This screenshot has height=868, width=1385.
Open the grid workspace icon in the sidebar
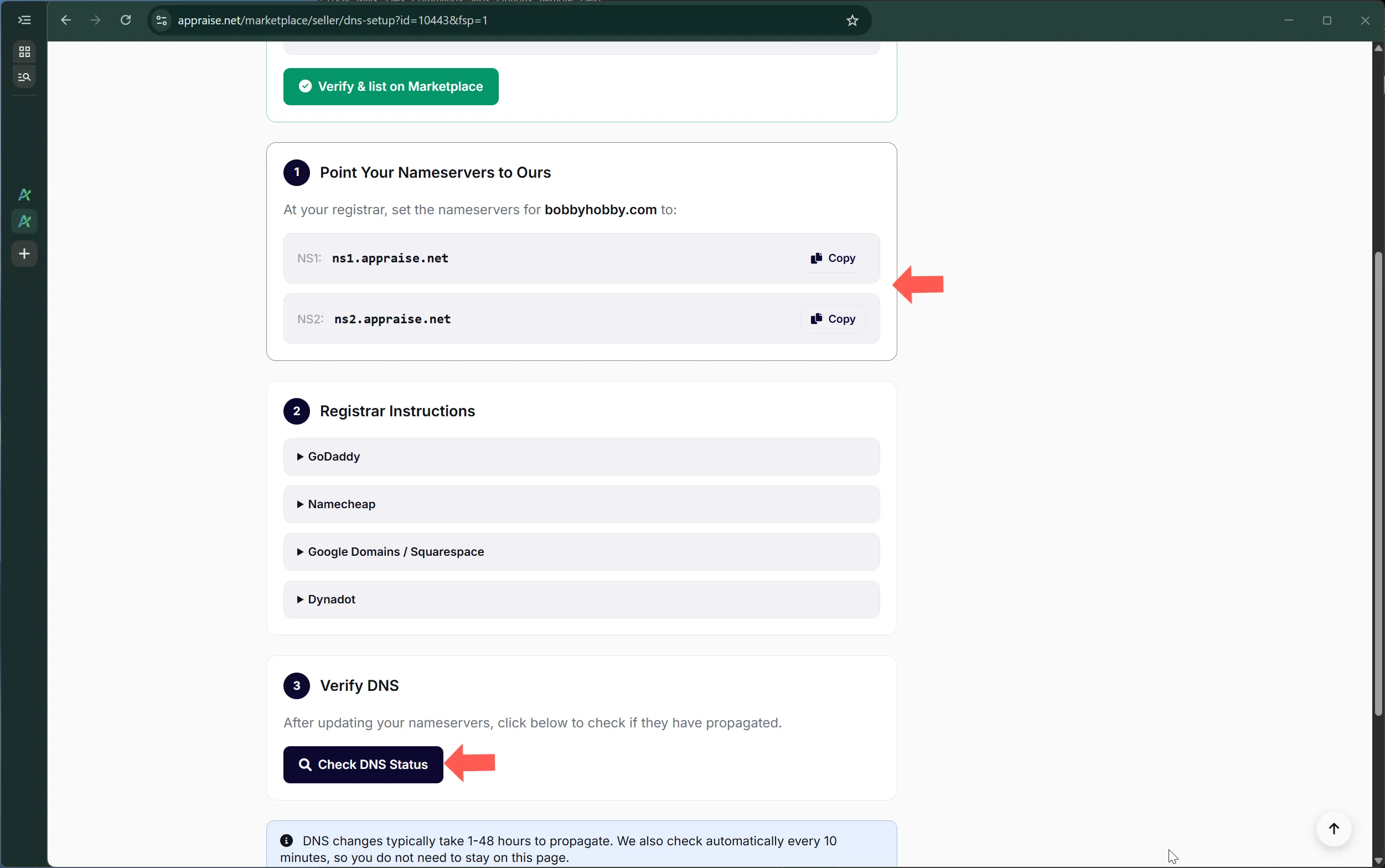point(24,52)
